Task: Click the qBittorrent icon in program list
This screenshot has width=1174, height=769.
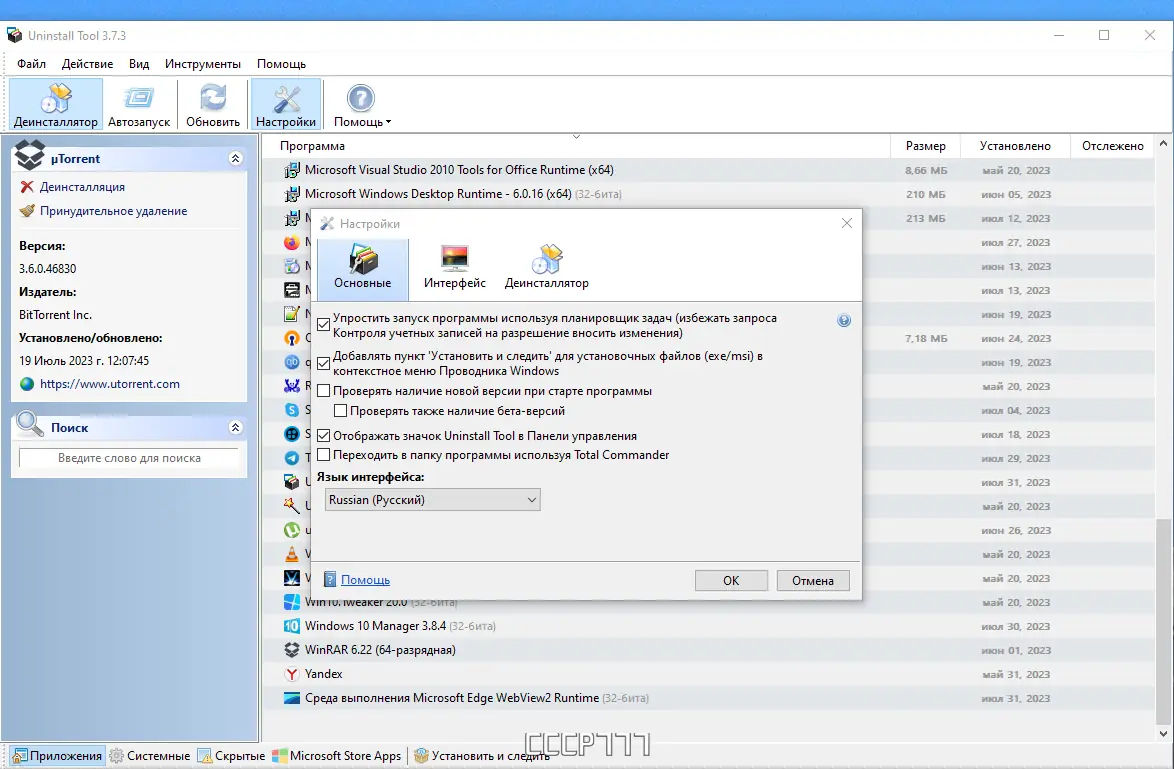Action: (x=292, y=362)
